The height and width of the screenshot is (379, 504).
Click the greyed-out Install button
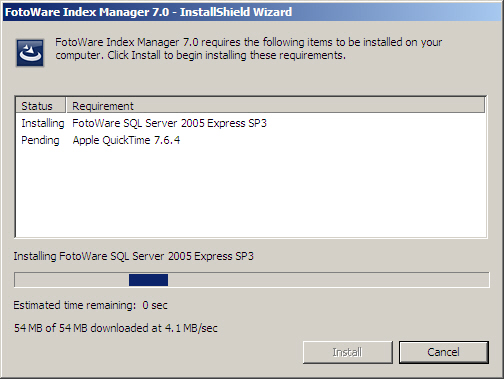point(347,352)
